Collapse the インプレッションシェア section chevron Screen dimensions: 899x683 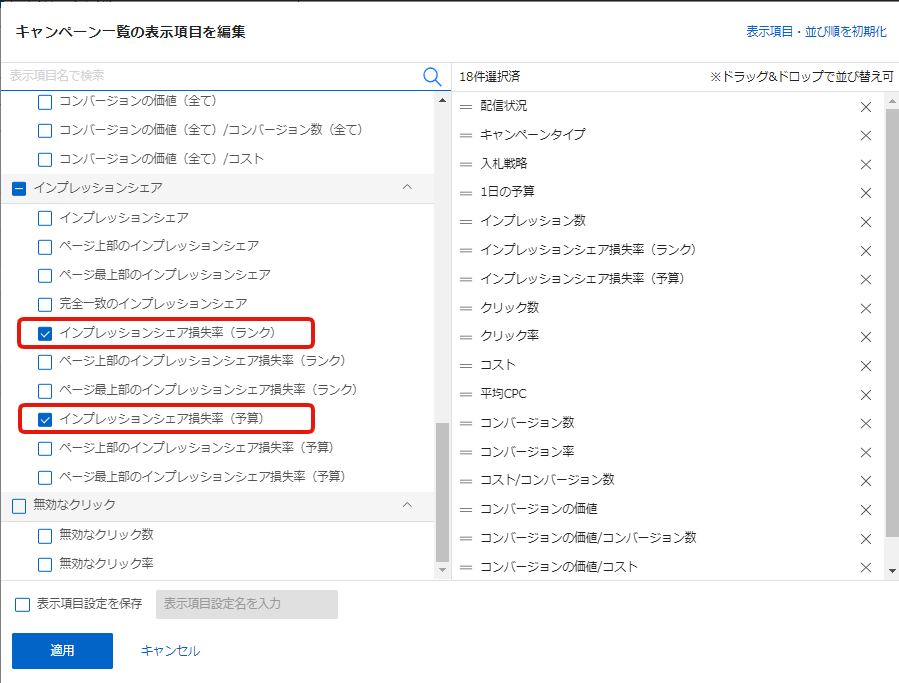point(408,188)
